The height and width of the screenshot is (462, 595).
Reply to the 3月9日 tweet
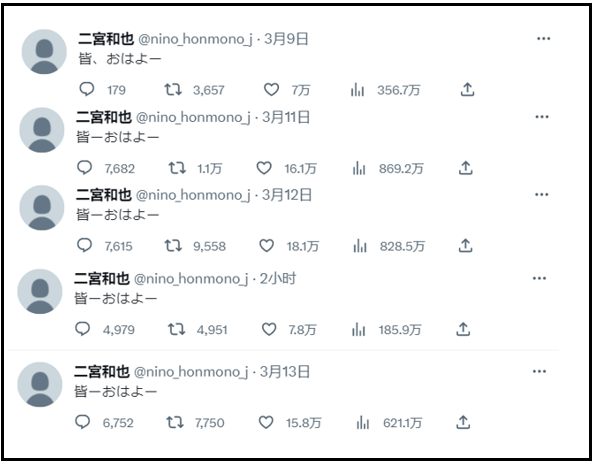coord(87,90)
